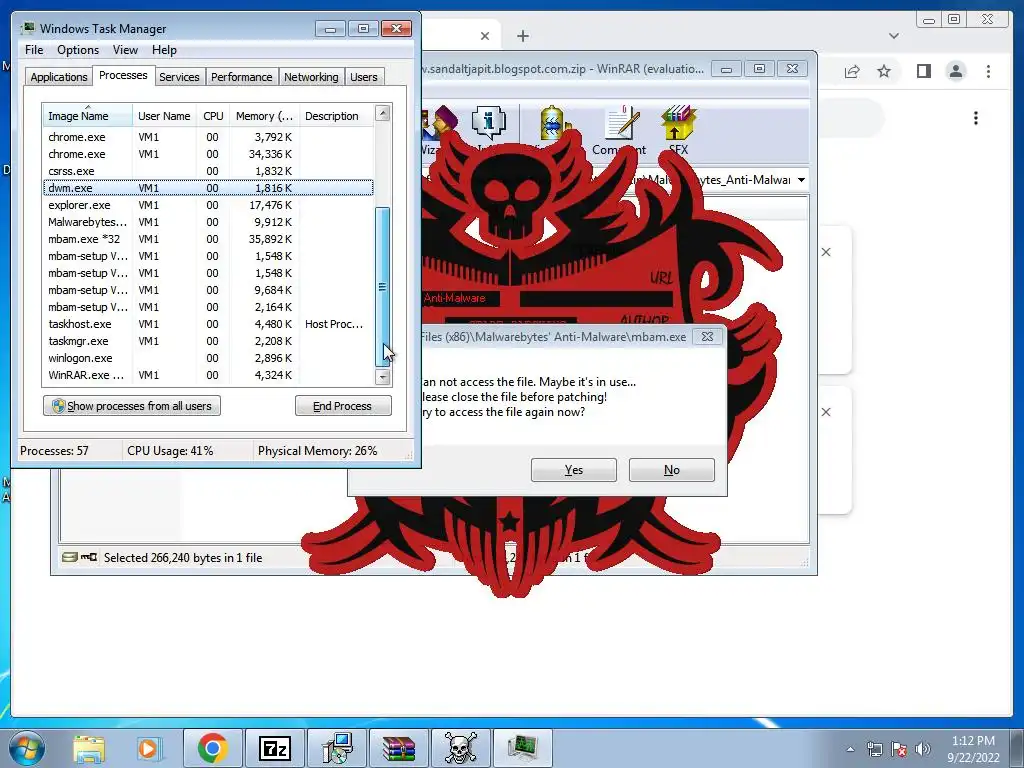Switch to the Users tab
Image resolution: width=1024 pixels, height=768 pixels.
tap(363, 77)
